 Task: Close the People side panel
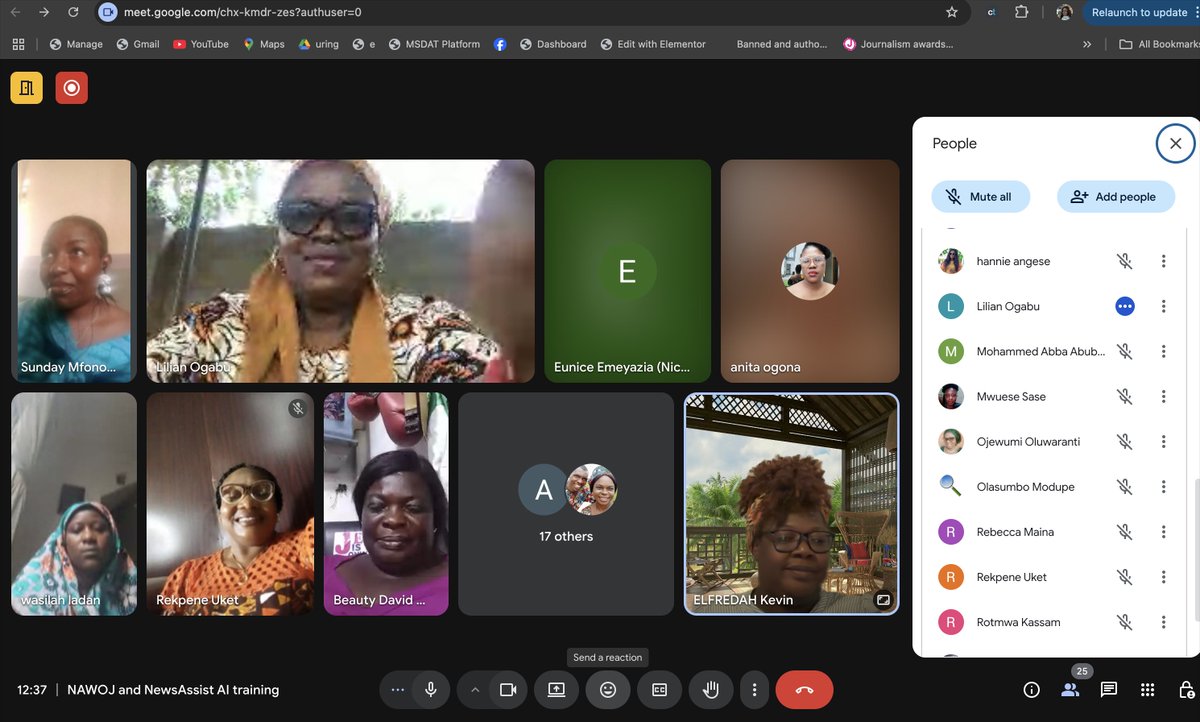click(1175, 143)
